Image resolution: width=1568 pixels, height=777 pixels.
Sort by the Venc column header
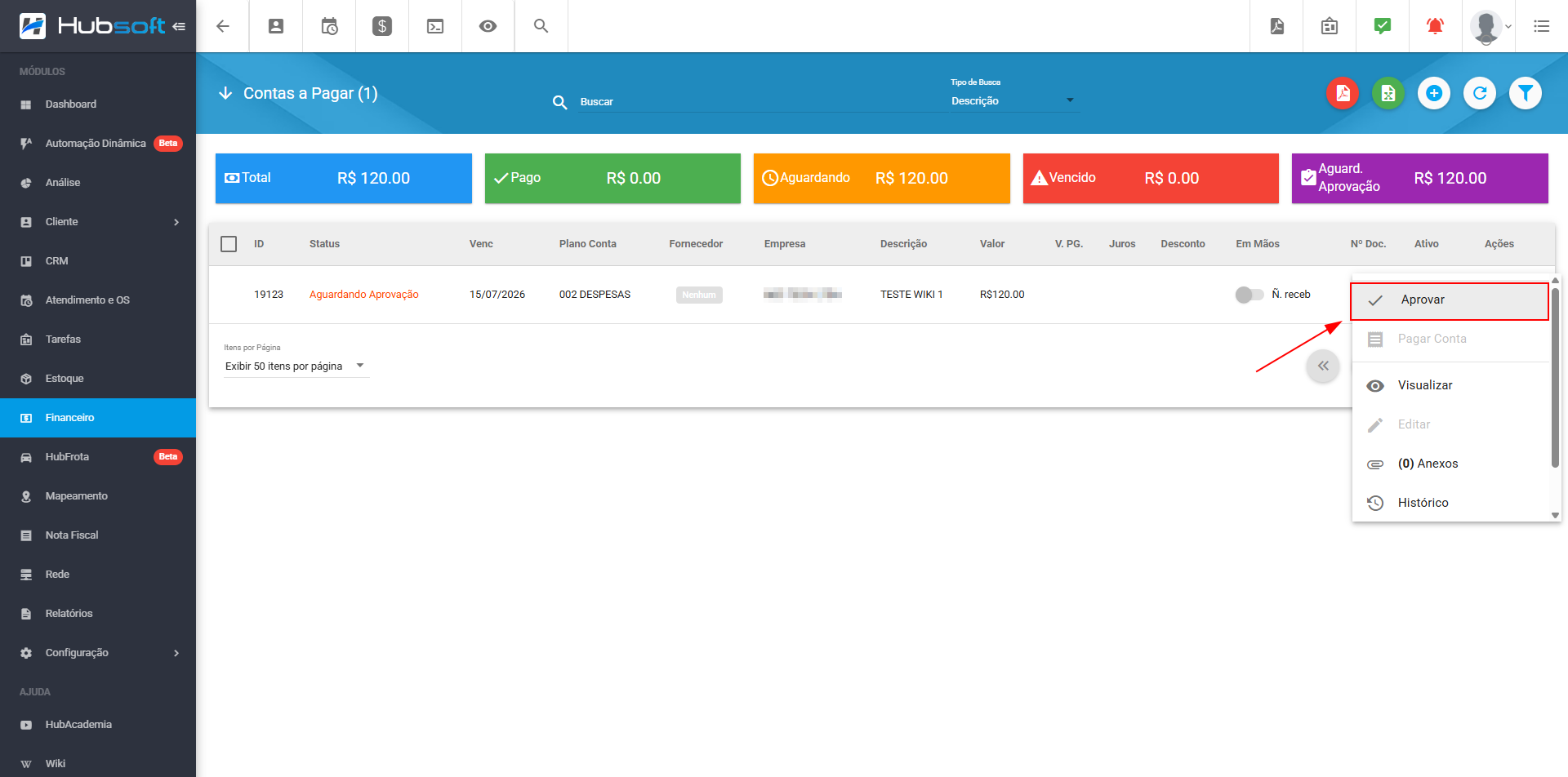coord(481,244)
